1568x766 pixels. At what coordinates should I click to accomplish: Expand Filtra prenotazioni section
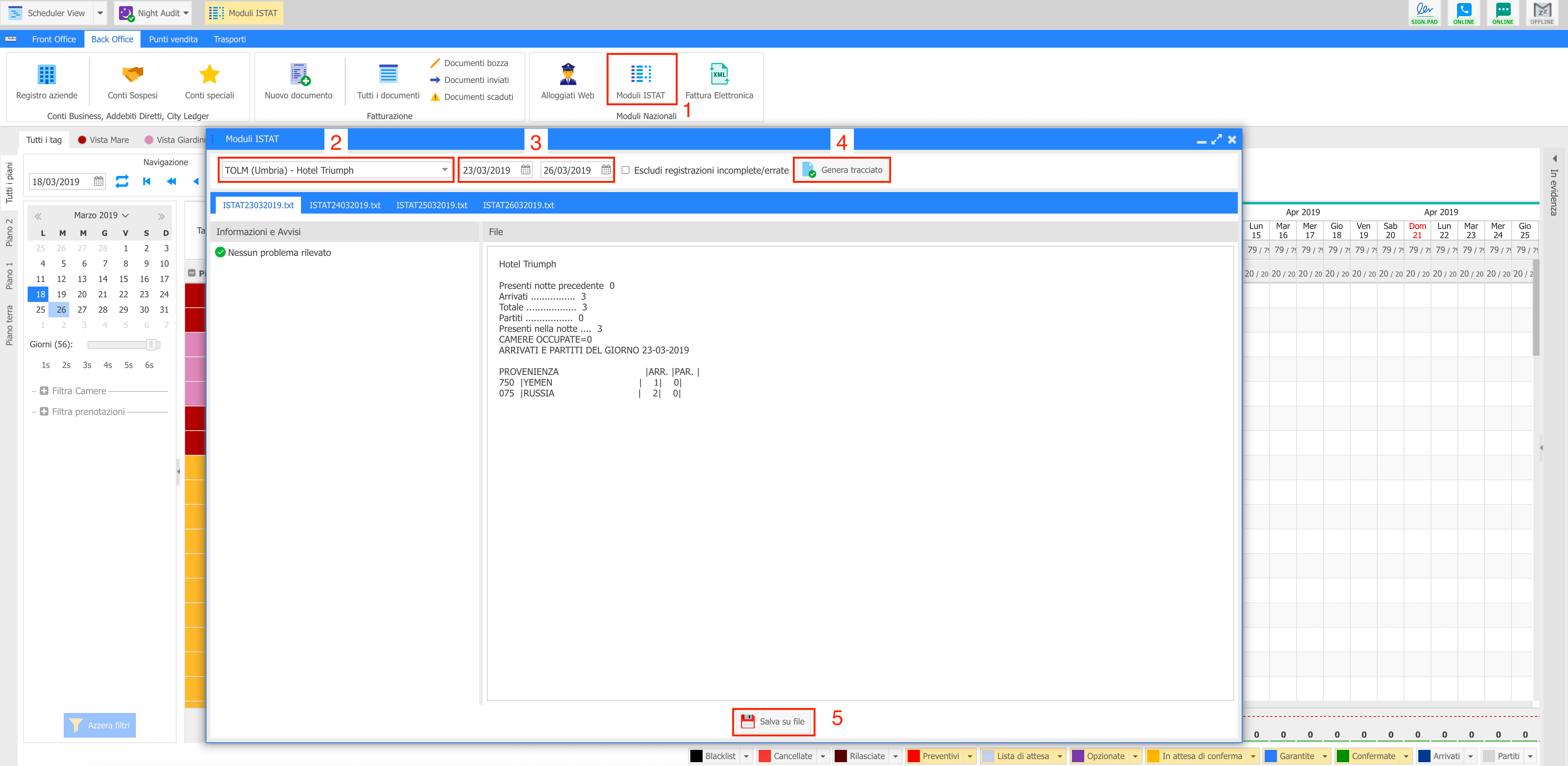click(44, 411)
